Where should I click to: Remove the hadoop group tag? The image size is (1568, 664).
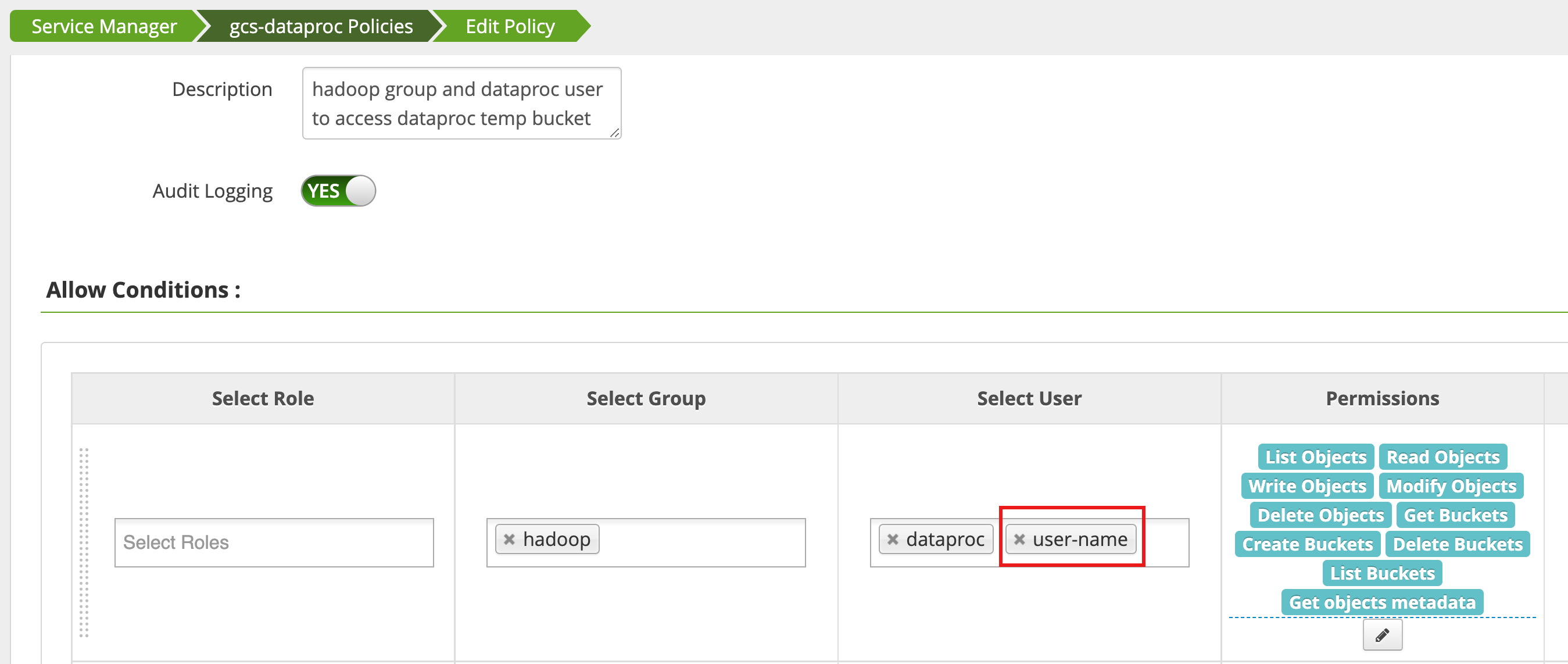coord(510,540)
